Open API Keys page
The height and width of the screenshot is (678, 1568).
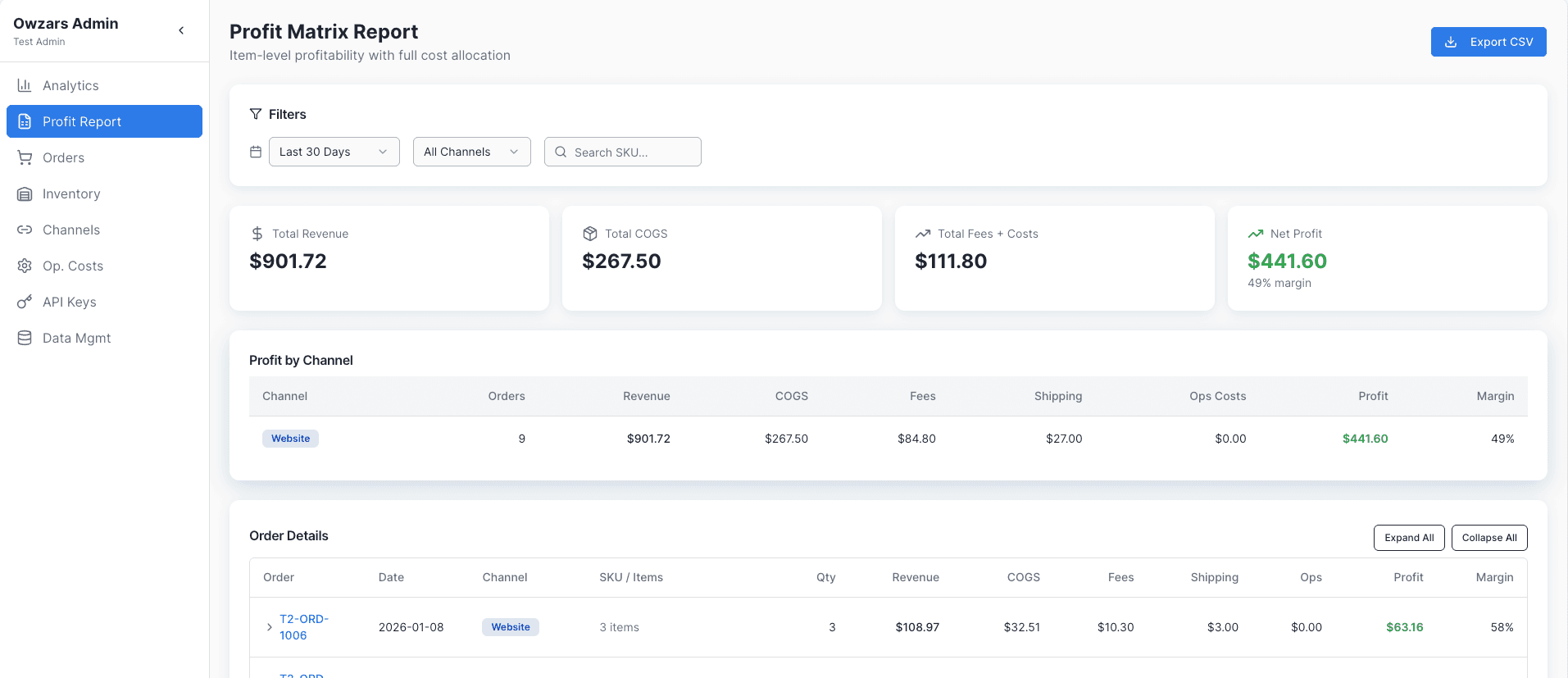pyautogui.click(x=104, y=302)
